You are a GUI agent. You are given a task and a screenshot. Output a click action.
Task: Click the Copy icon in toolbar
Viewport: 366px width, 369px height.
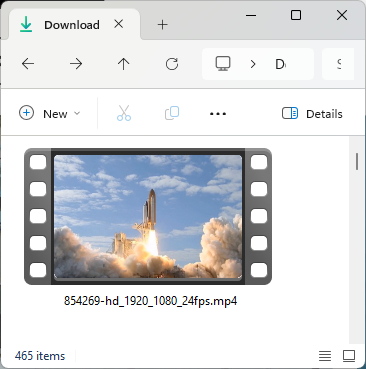point(172,113)
